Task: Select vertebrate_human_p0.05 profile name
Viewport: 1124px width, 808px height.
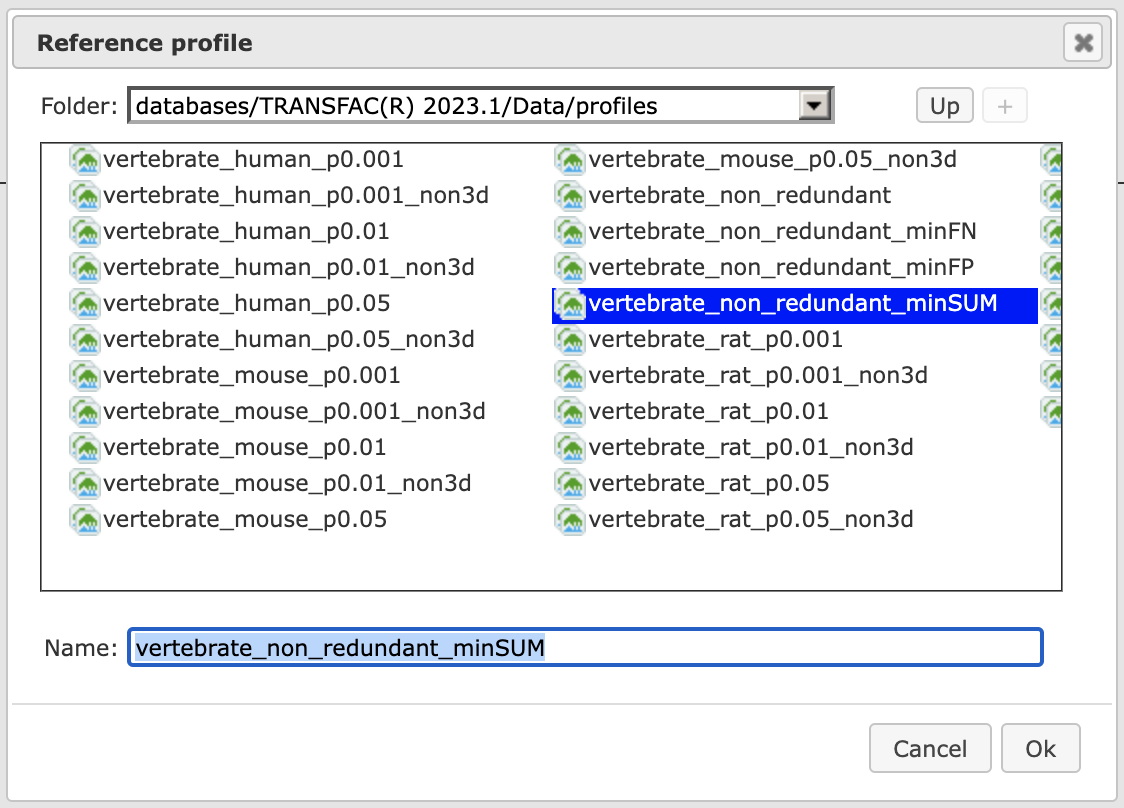Action: coord(246,303)
